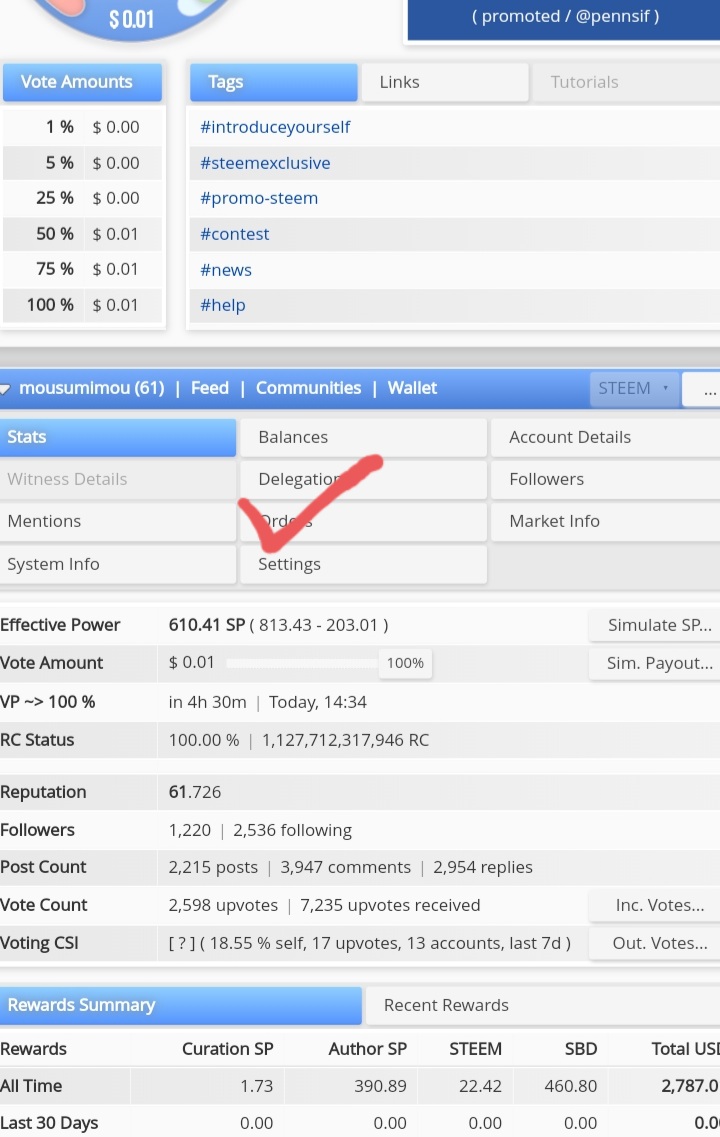Switch to the Vote Amounts tab
The height and width of the screenshot is (1137, 720).
pyautogui.click(x=82, y=82)
